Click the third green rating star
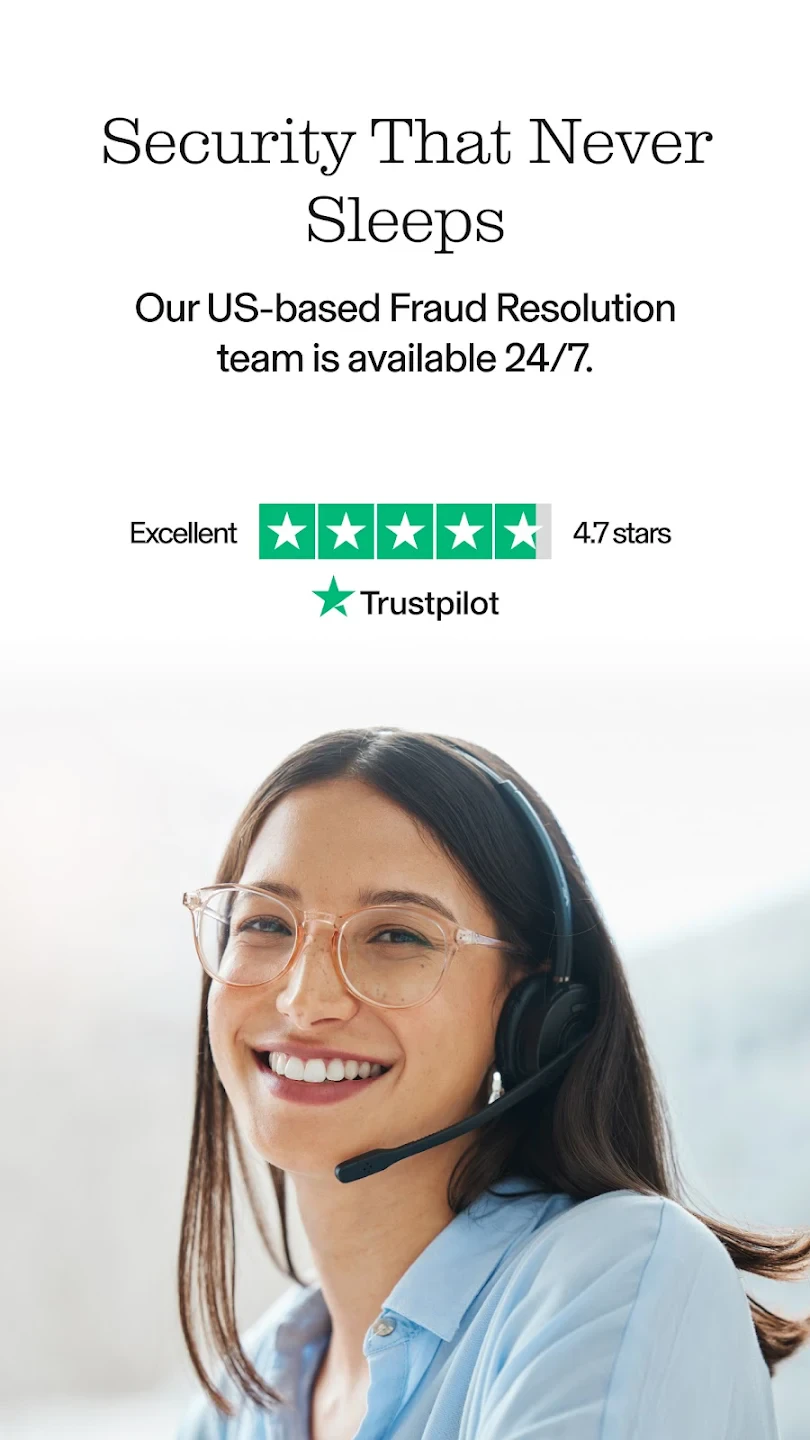The image size is (810, 1440). point(405,531)
